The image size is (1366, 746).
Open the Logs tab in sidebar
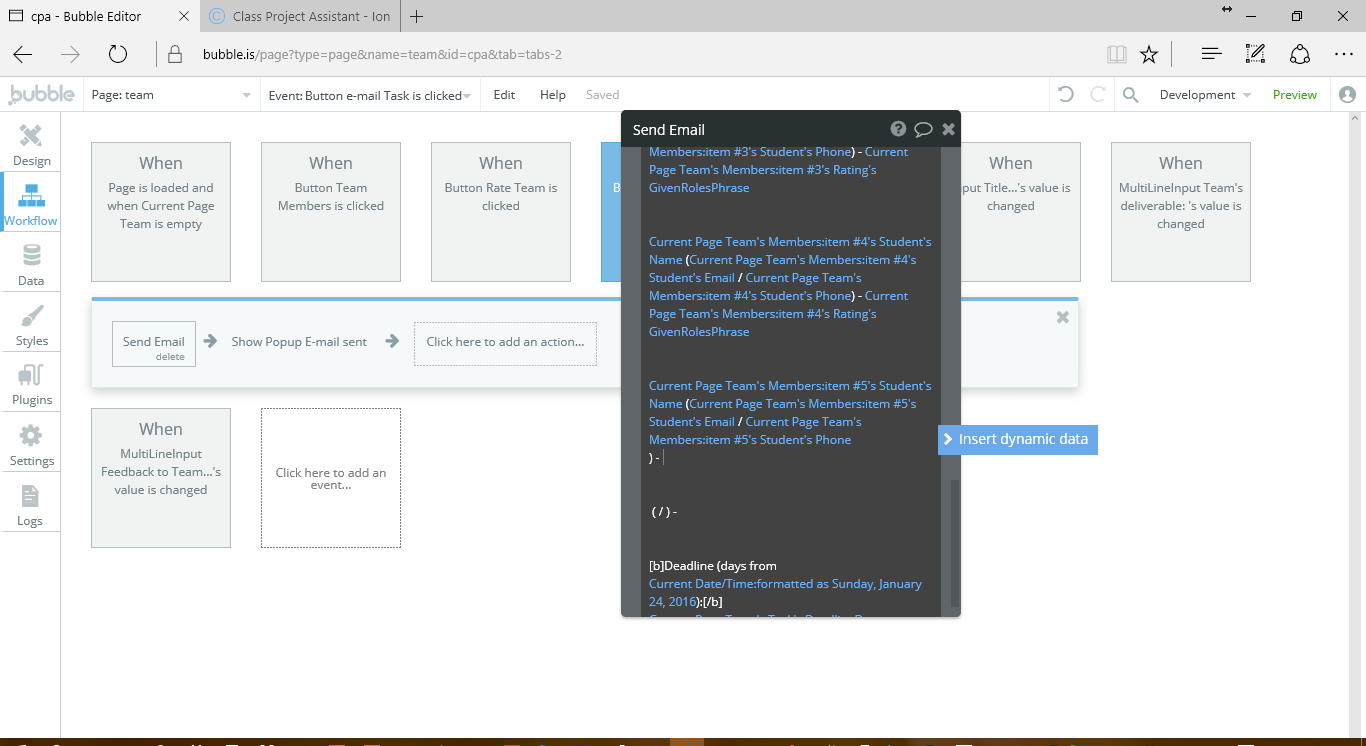click(x=31, y=505)
